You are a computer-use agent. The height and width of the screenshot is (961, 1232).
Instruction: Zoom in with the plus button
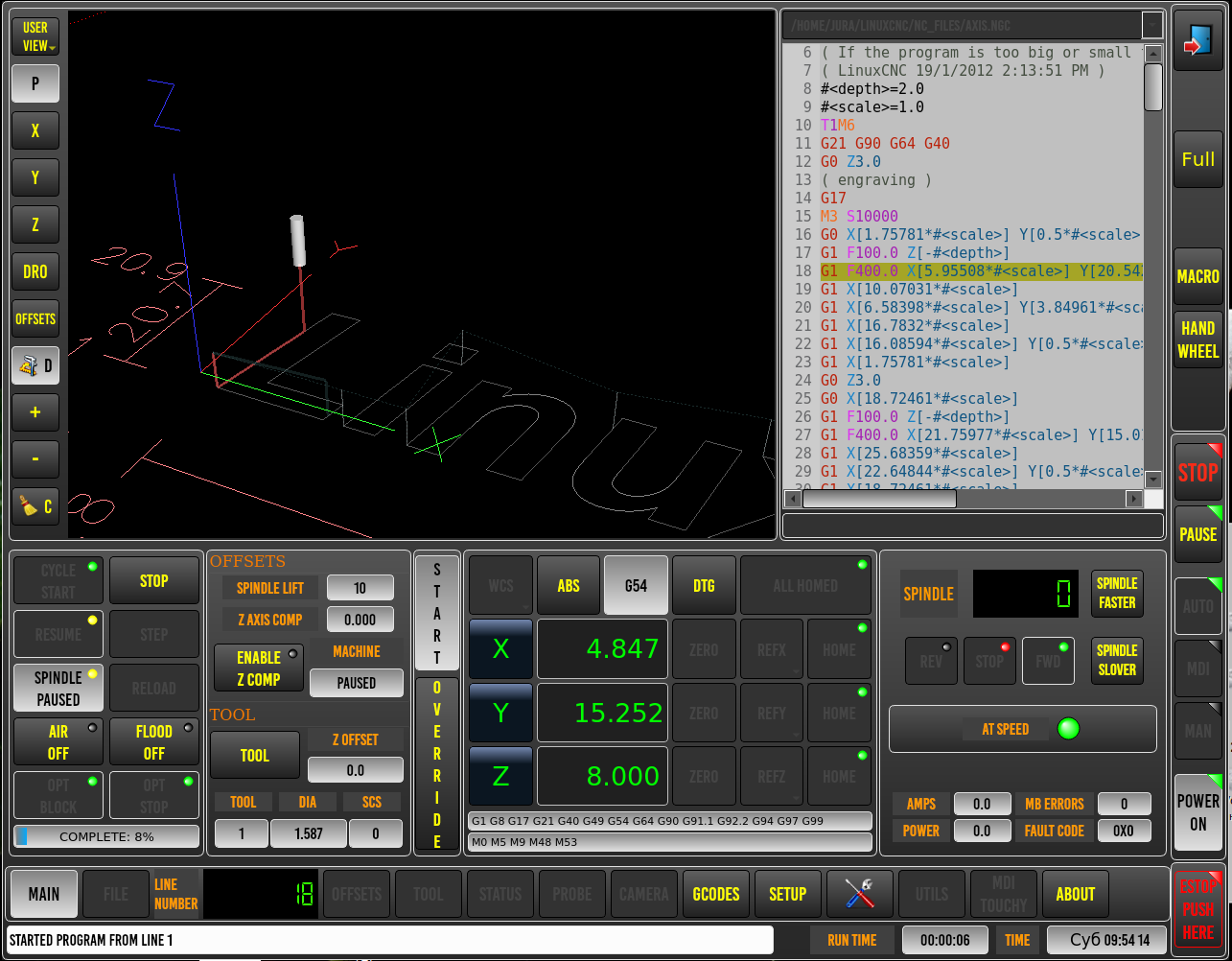[35, 412]
